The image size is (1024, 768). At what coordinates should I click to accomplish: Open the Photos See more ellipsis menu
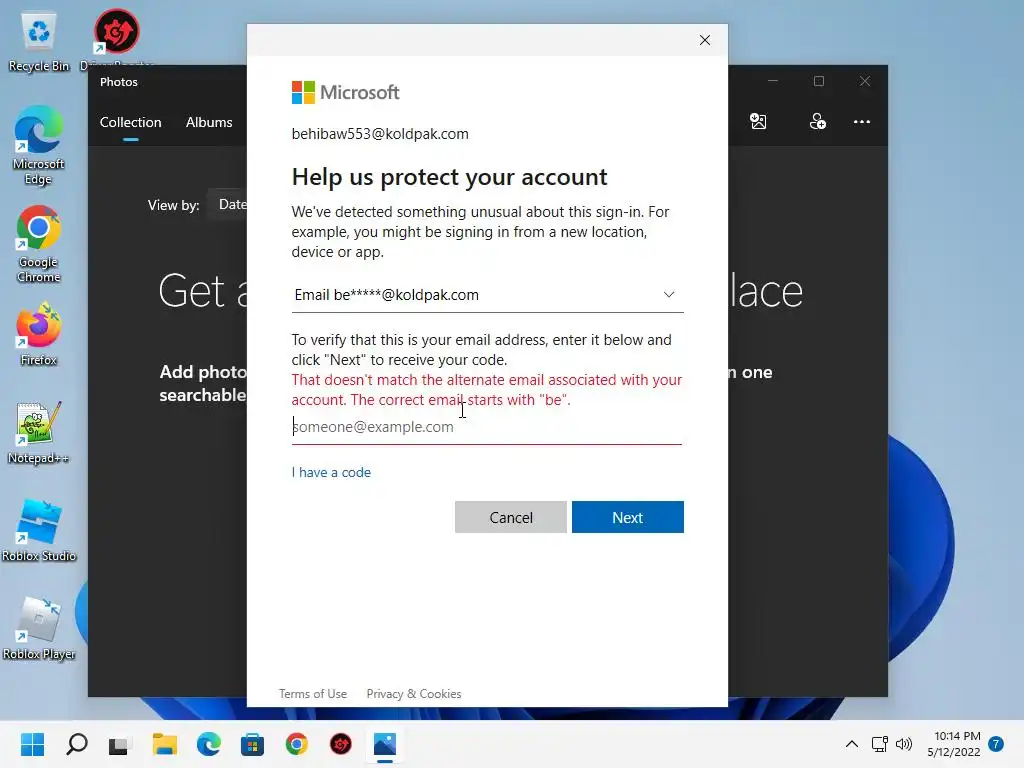coord(862,121)
